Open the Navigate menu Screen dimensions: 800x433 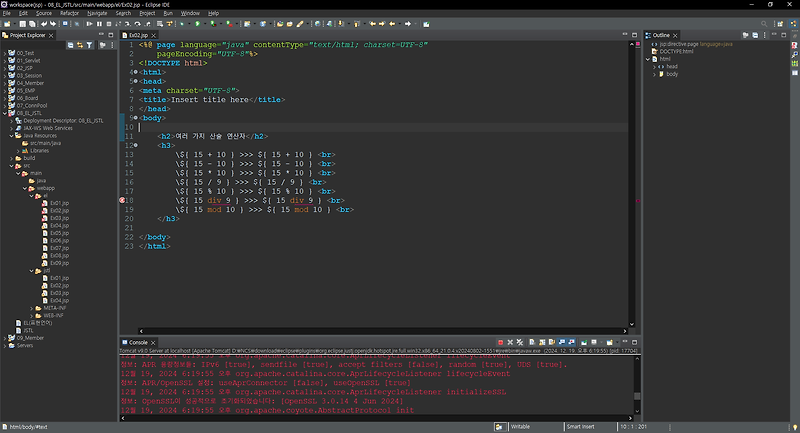(97, 13)
